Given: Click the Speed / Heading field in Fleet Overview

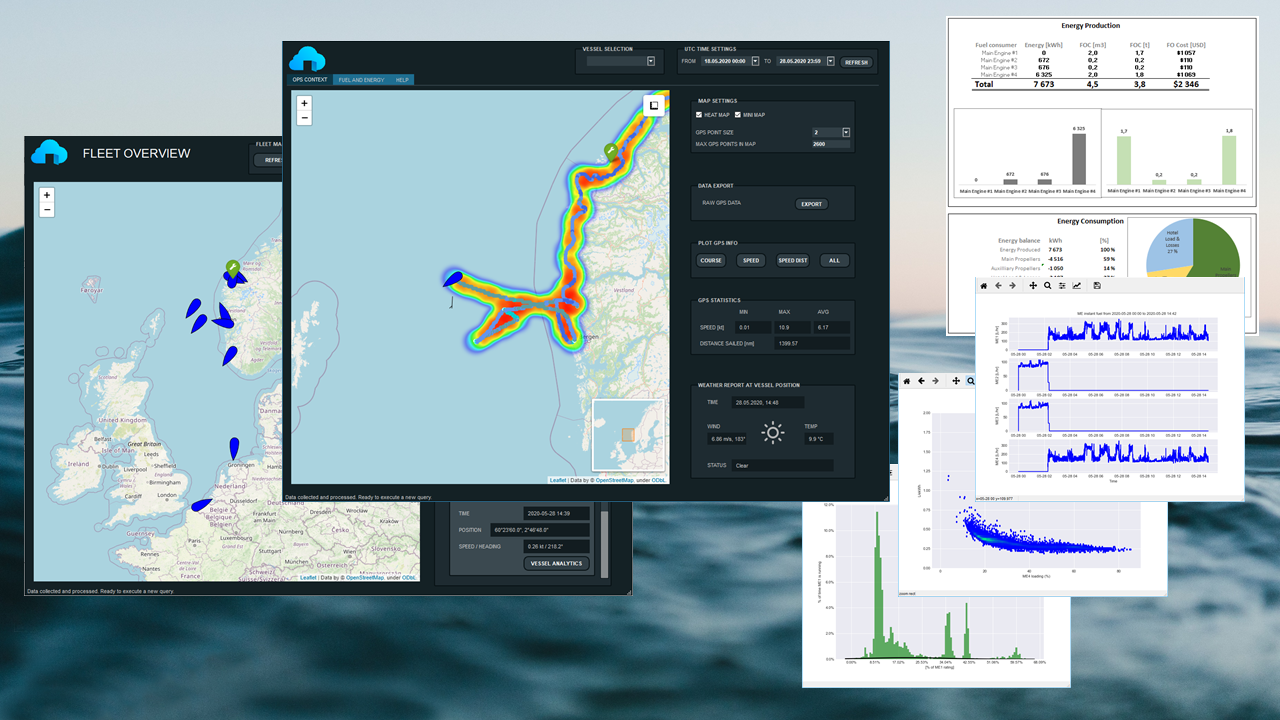Looking at the screenshot, I should coord(558,546).
